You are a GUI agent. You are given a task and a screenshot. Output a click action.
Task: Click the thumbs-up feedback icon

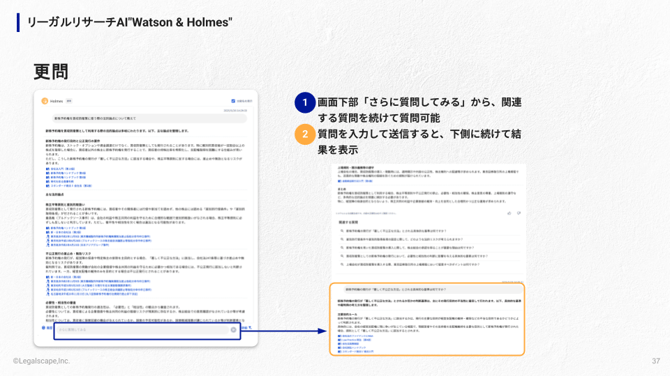coord(509,213)
